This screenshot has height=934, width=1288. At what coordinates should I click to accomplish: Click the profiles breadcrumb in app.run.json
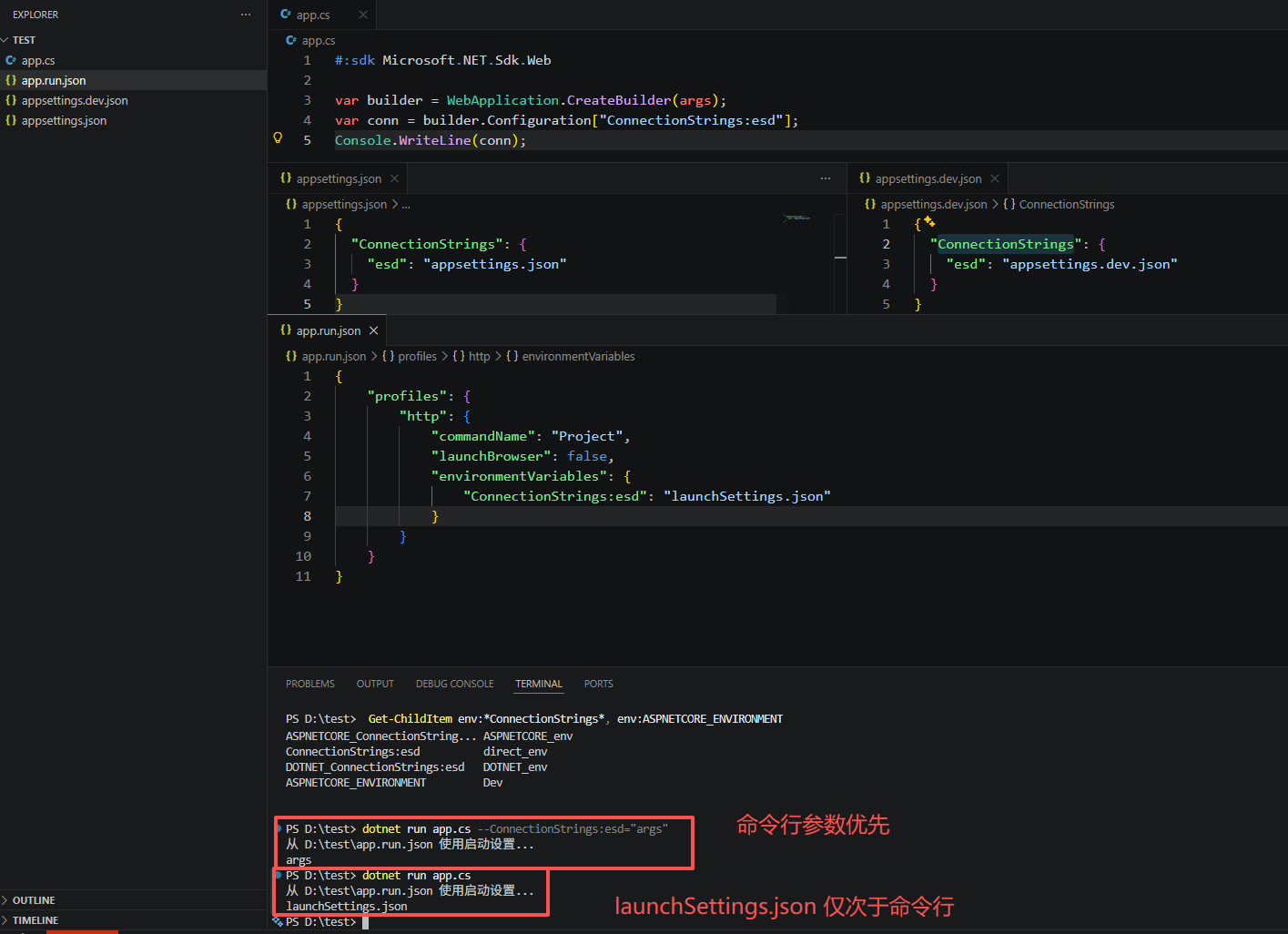tap(418, 356)
